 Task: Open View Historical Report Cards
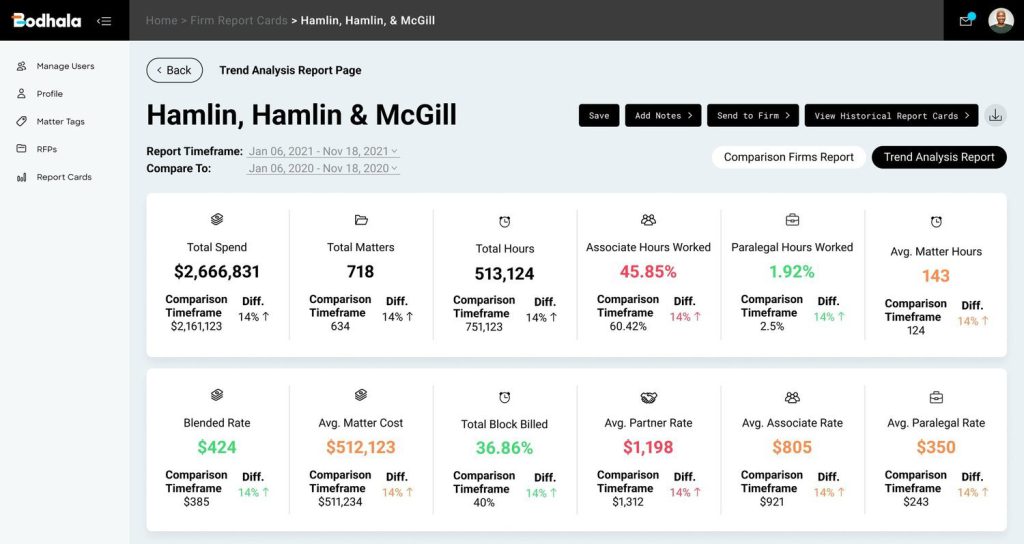coord(891,116)
